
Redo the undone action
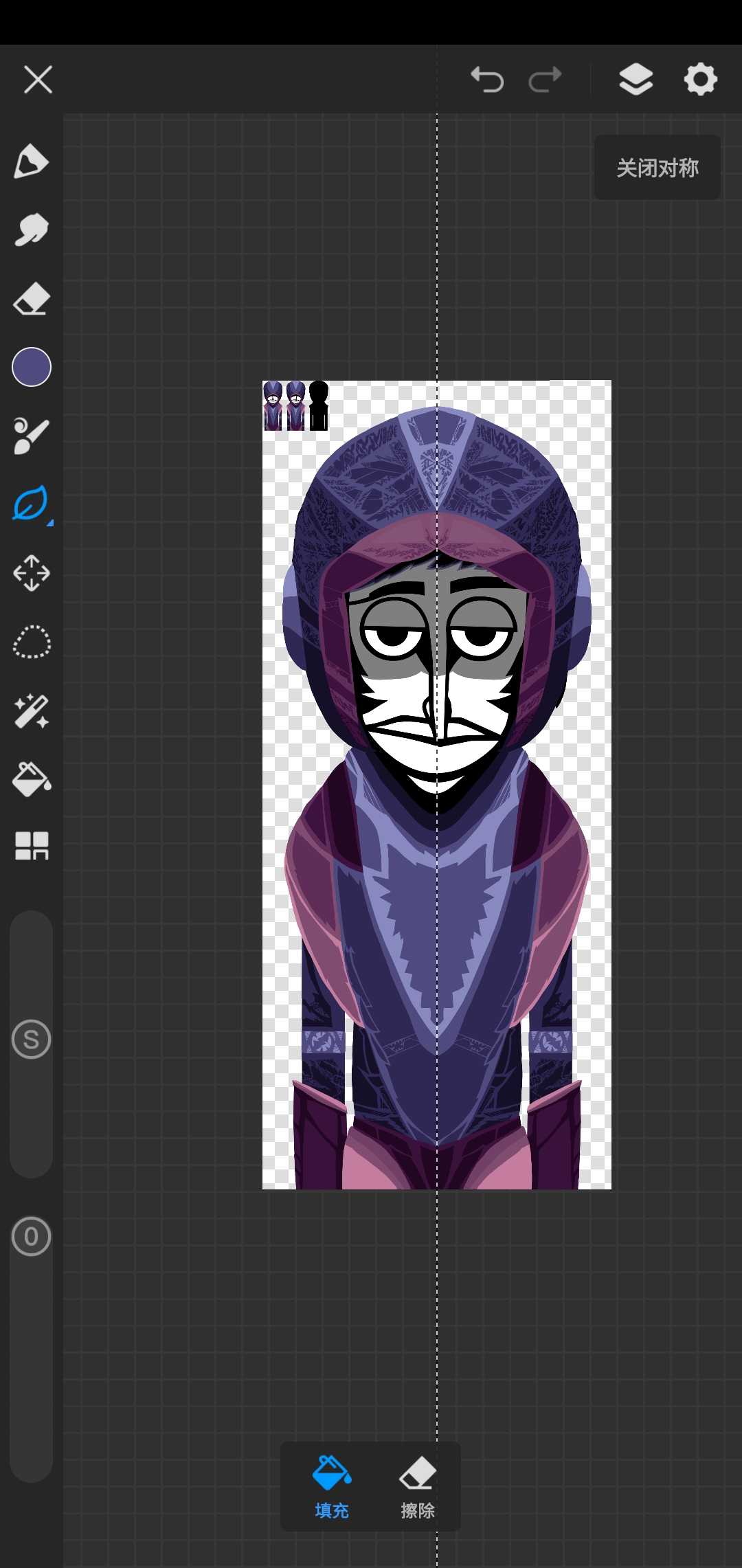[546, 80]
